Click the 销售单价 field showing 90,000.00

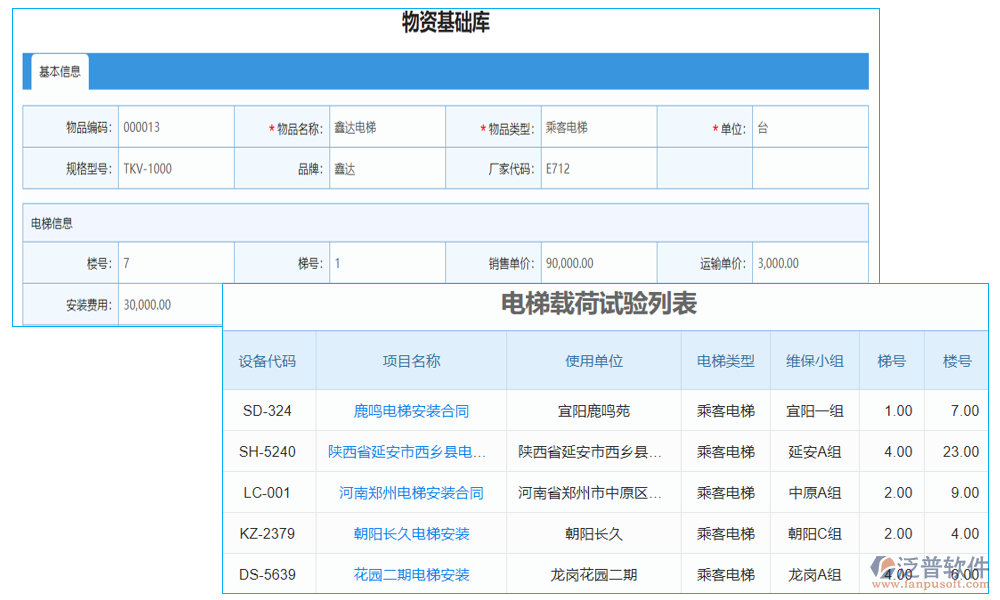pos(600,263)
